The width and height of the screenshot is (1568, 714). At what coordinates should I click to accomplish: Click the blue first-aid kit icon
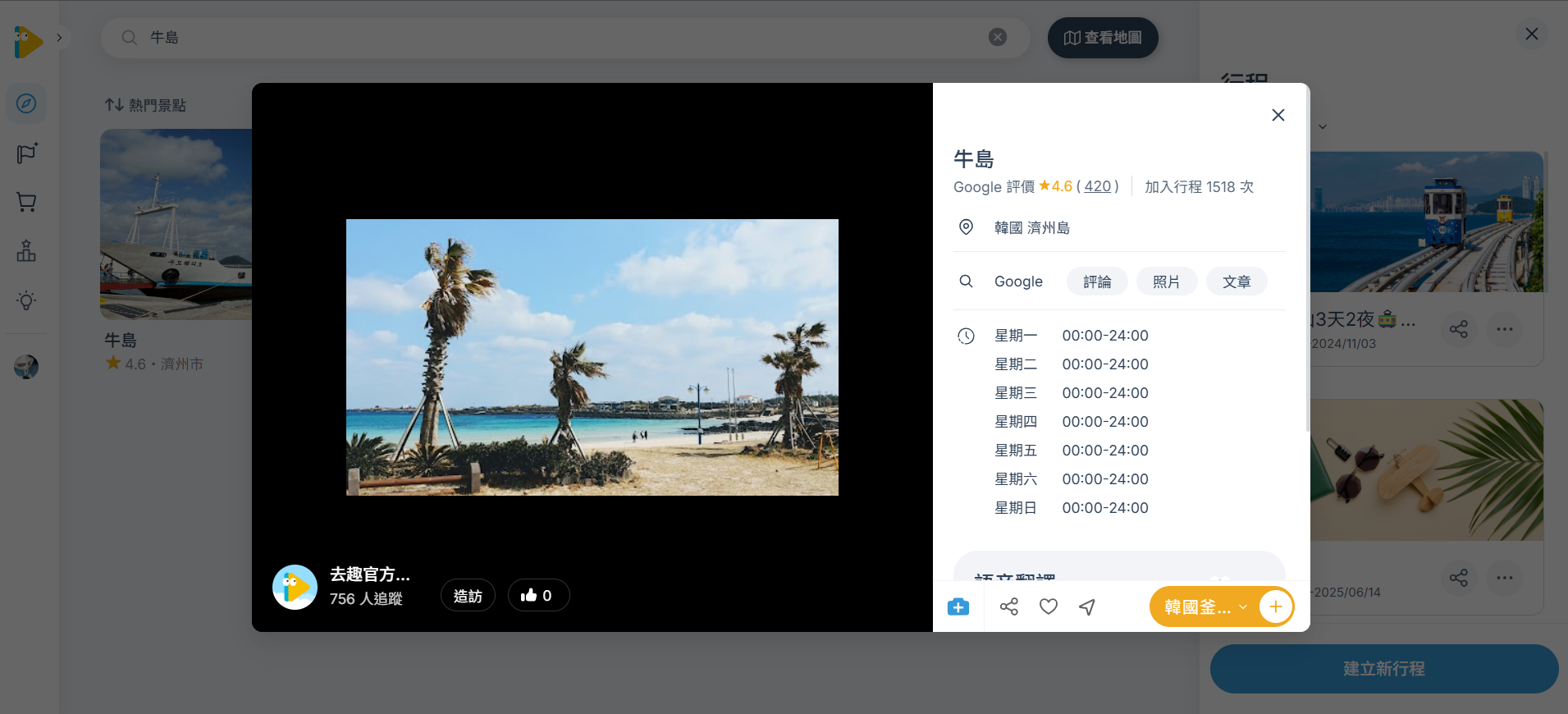(958, 606)
